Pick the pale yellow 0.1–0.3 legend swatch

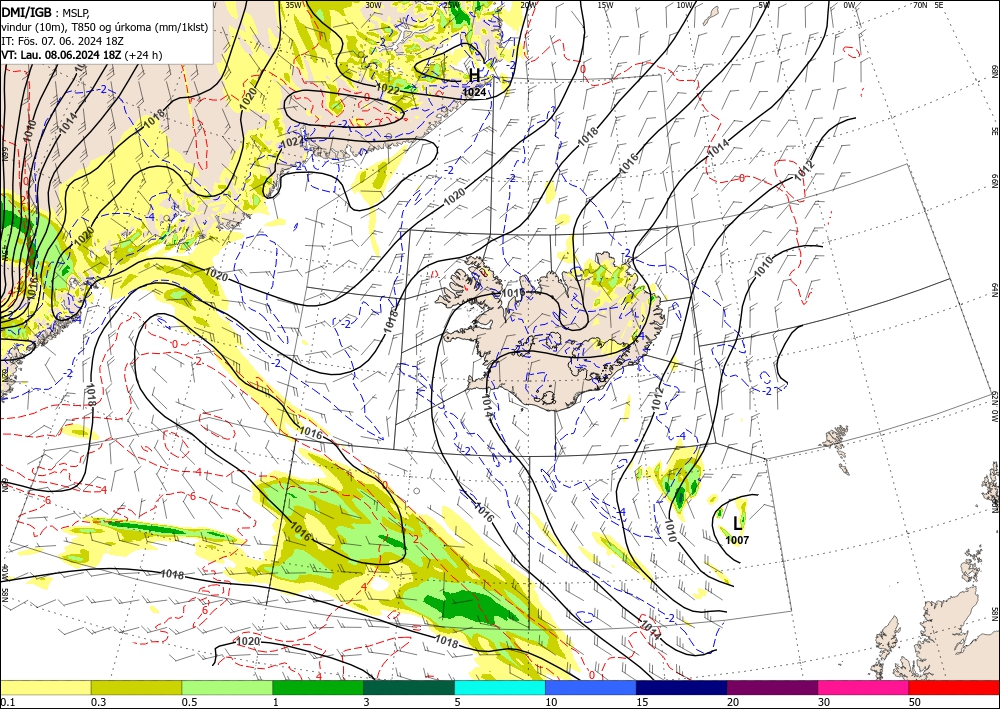45,687
